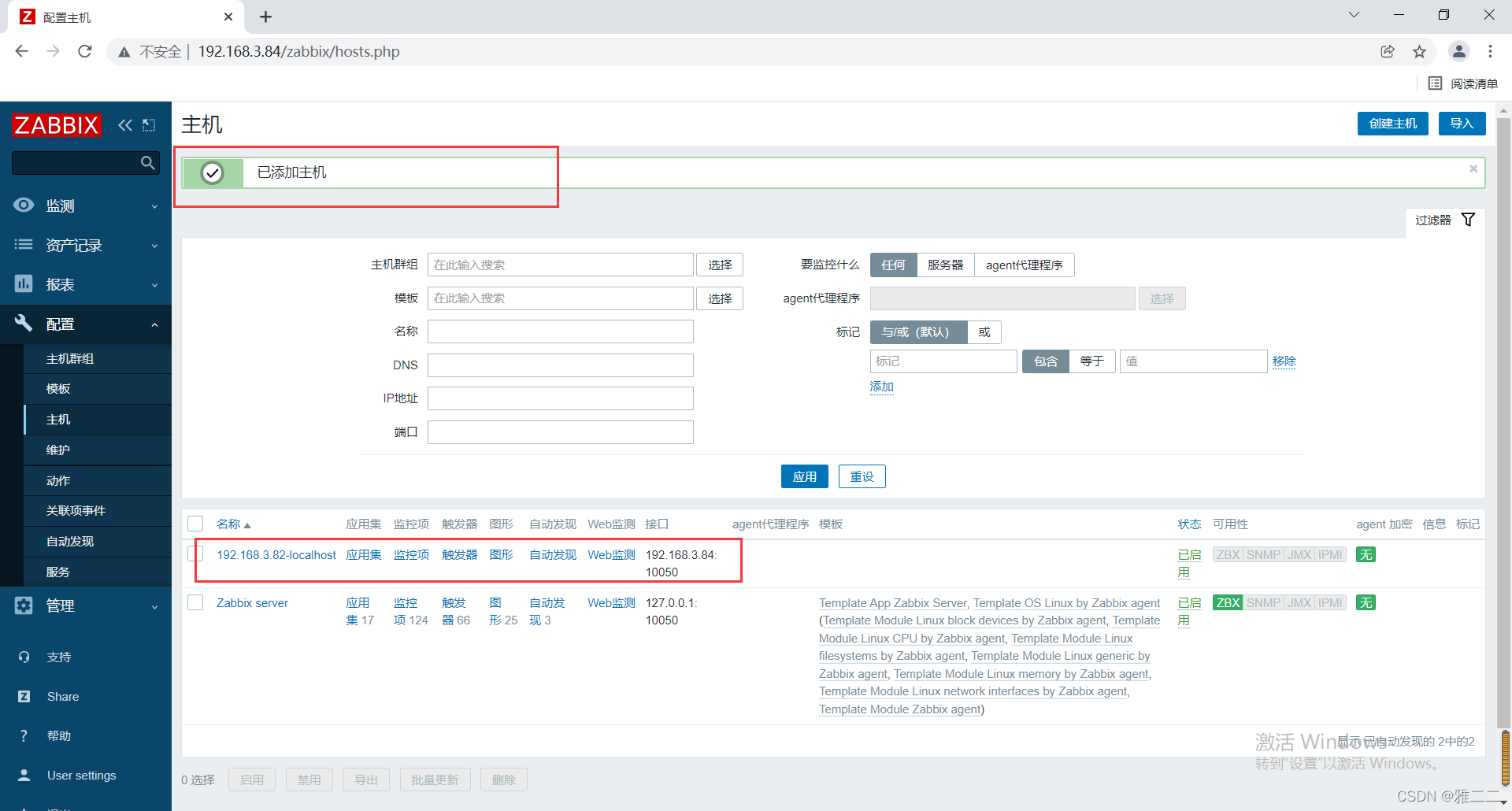Click the bookmark star icon
This screenshot has height=811, width=1512.
(1419, 51)
